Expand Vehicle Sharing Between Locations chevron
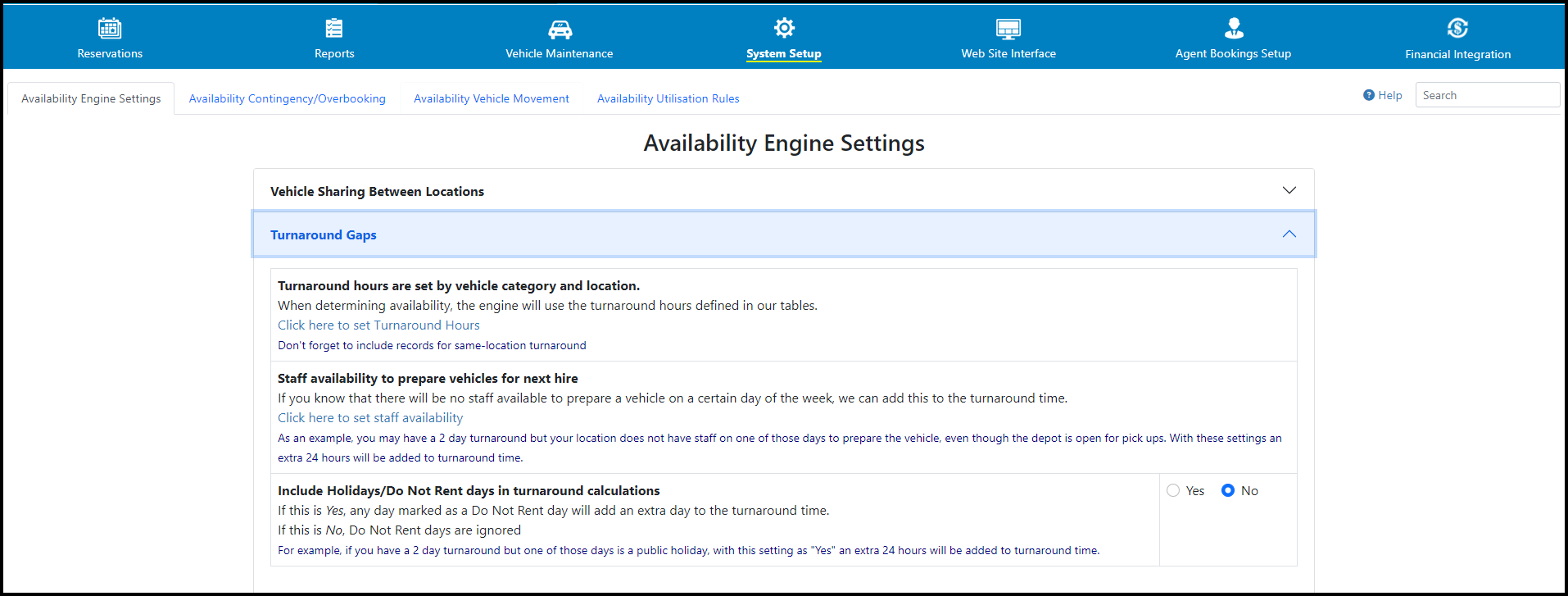 click(x=1289, y=190)
